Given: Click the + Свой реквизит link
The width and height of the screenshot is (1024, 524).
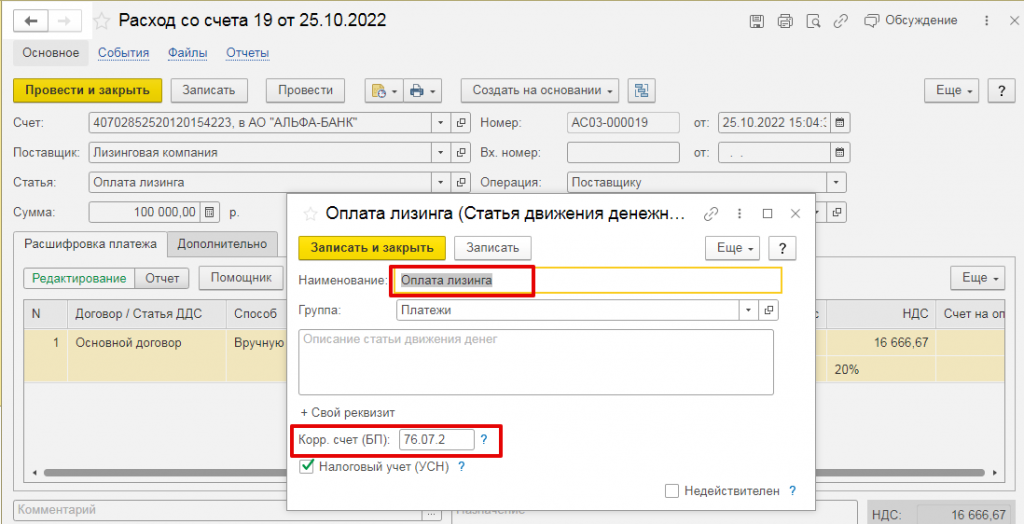Looking at the screenshot, I should (x=348, y=413).
